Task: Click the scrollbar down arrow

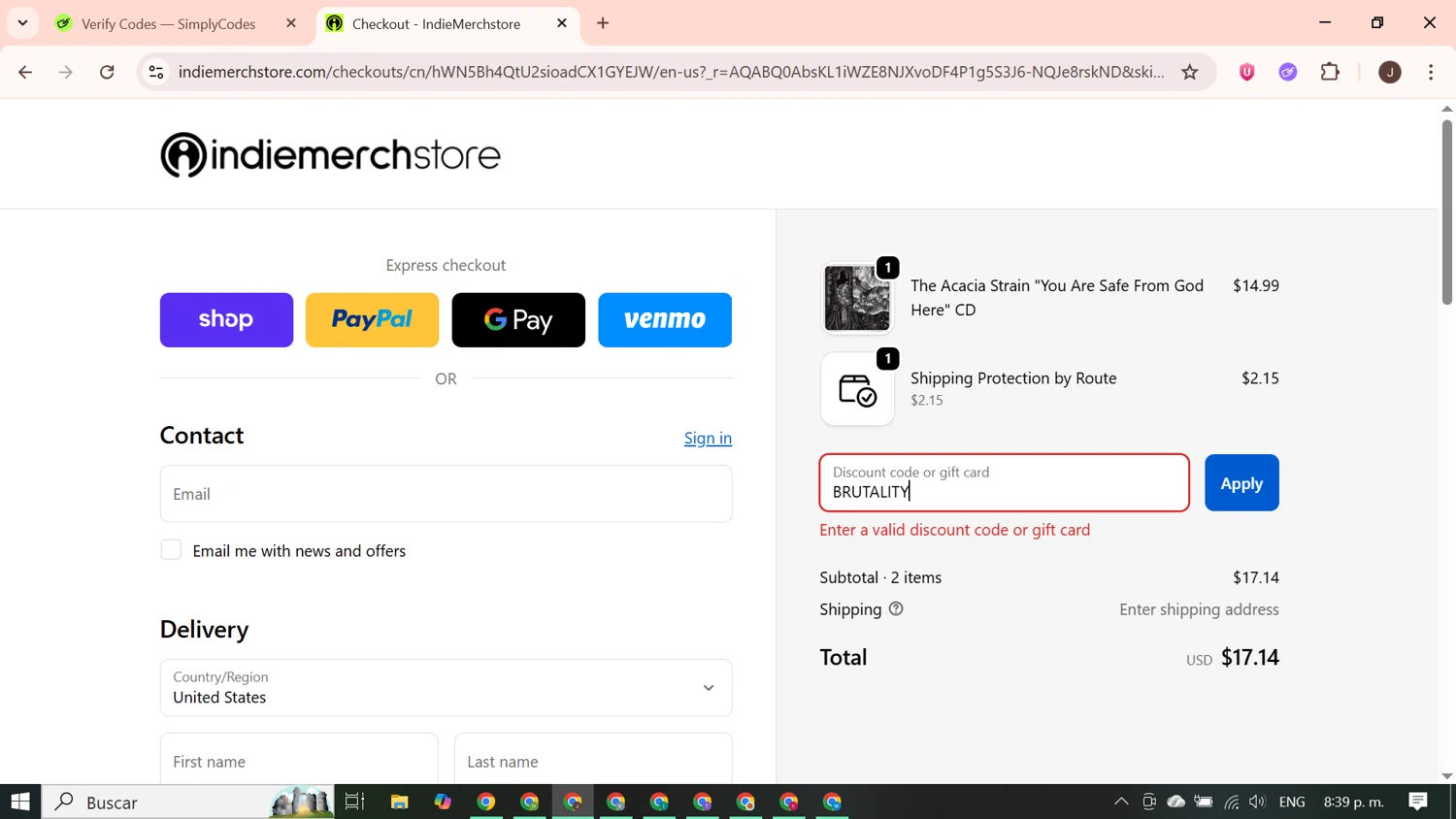Action: point(1446,776)
